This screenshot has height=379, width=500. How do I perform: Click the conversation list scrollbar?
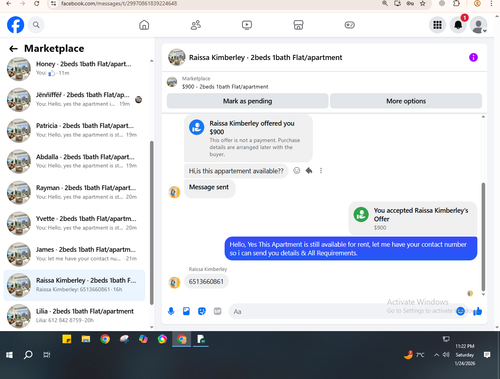(x=152, y=223)
